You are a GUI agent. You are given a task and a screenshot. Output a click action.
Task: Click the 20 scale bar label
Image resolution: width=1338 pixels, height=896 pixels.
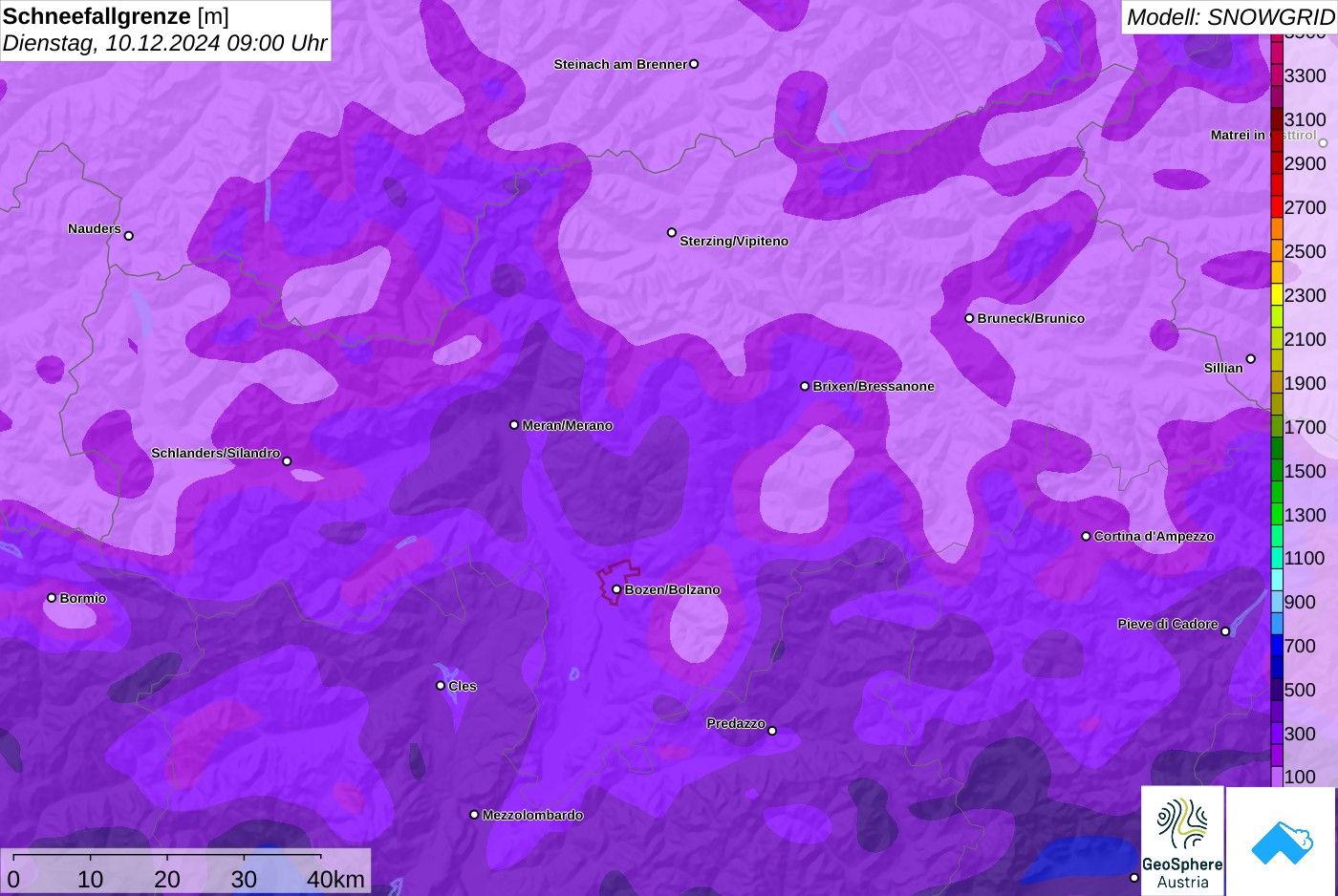[167, 880]
